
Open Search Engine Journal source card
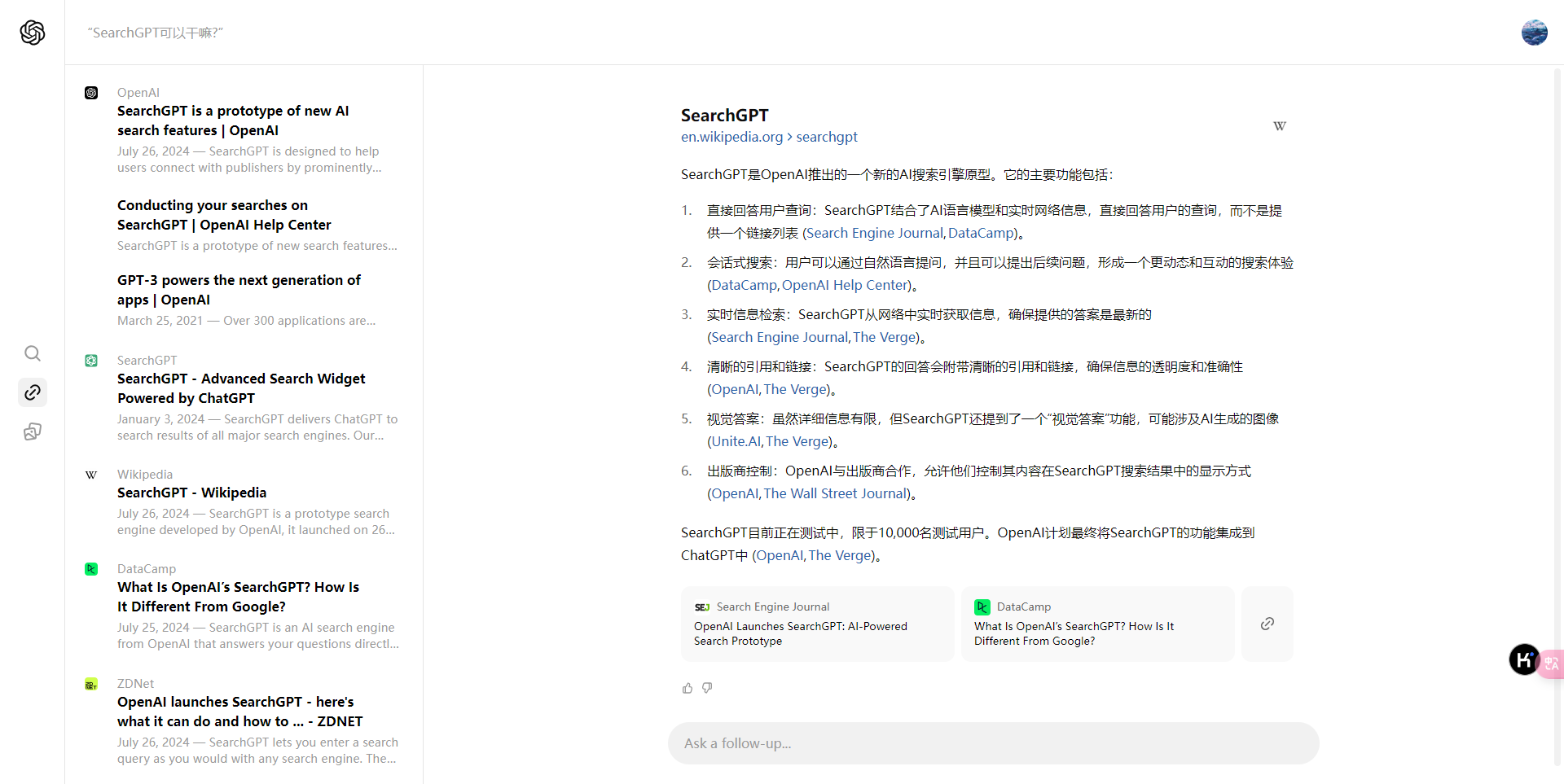click(x=818, y=624)
